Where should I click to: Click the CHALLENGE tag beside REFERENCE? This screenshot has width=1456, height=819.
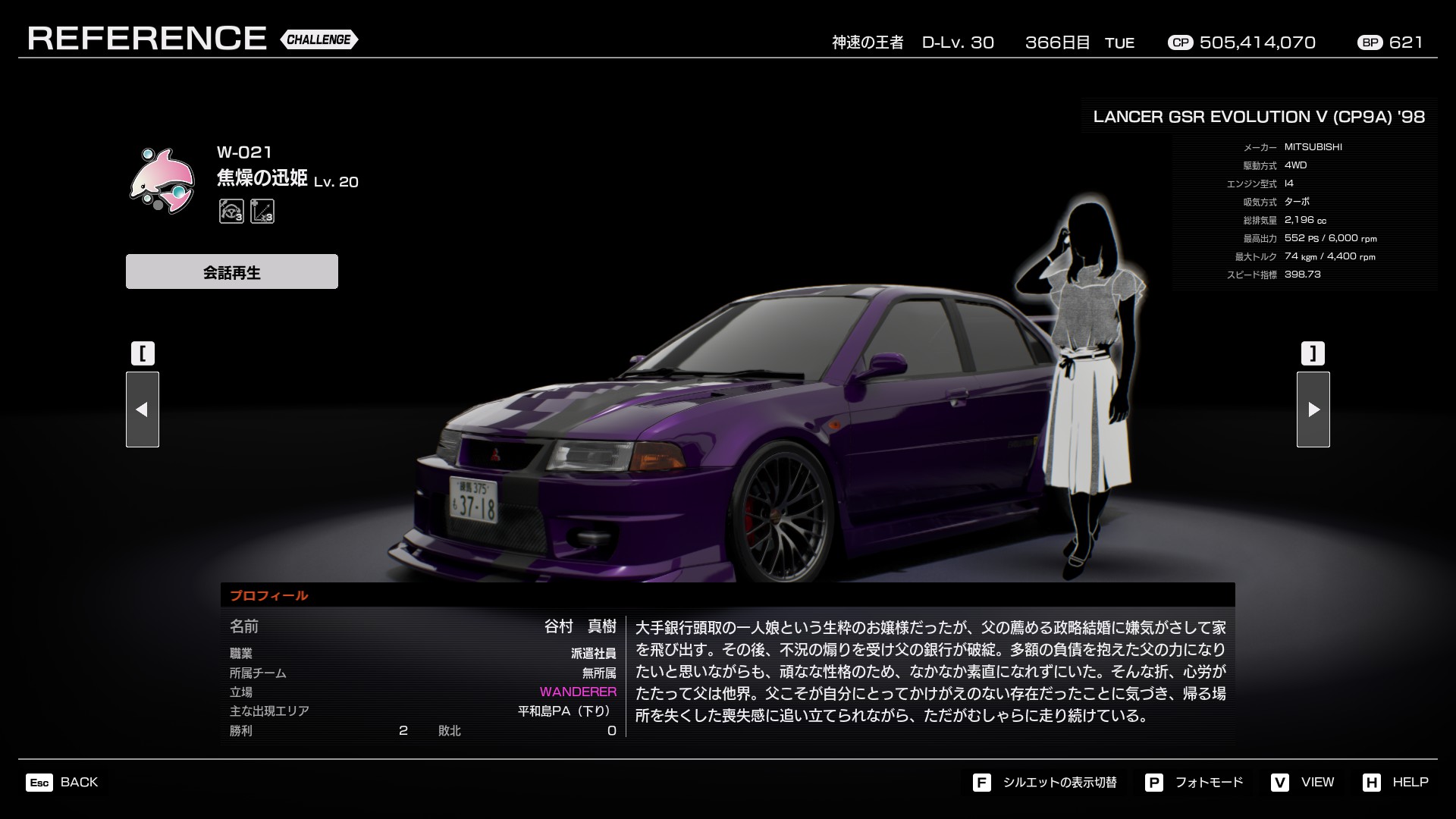[319, 39]
